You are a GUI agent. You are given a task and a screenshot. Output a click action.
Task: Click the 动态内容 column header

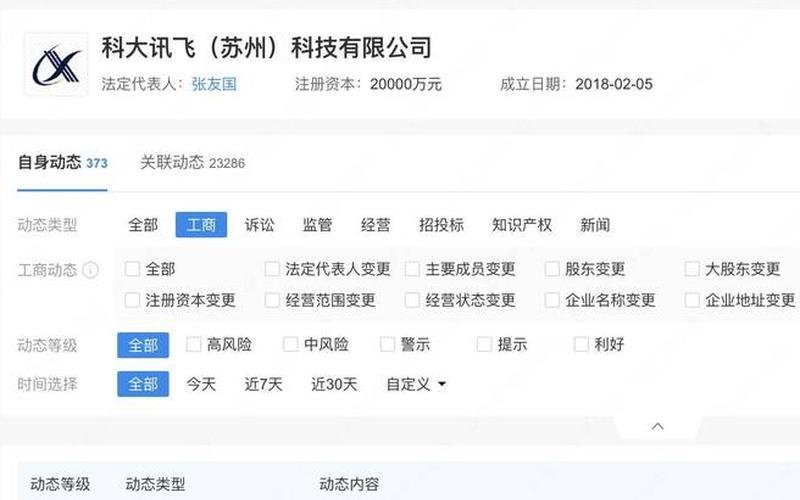[349, 484]
